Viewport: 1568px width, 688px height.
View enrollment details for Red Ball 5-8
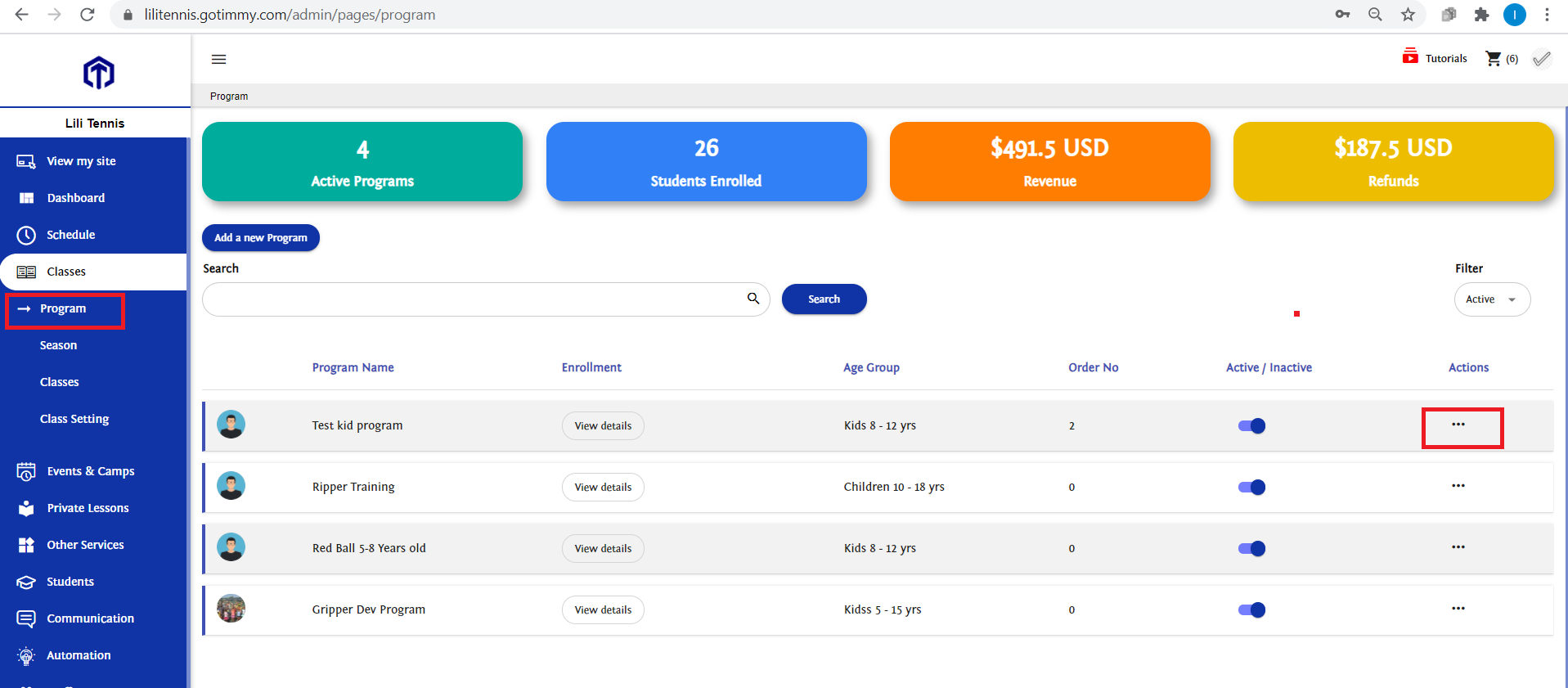click(603, 548)
